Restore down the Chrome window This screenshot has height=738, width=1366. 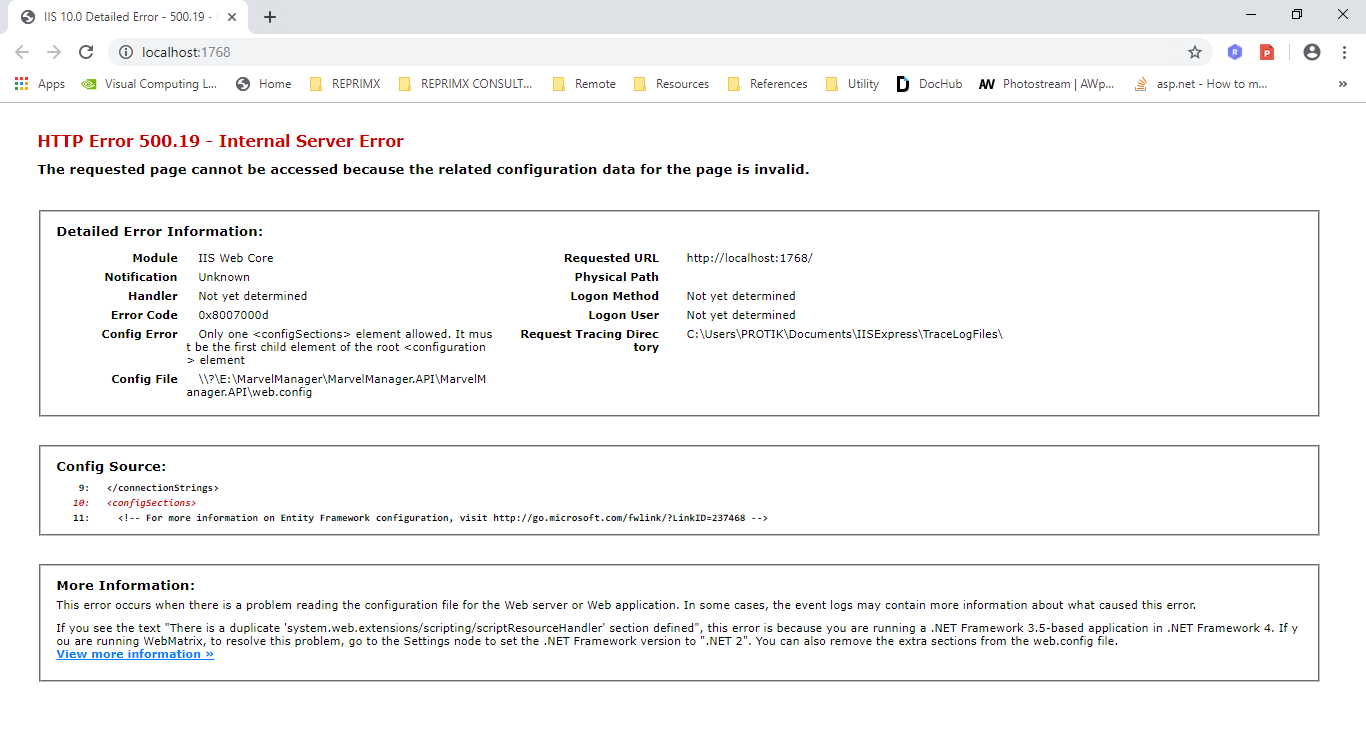click(1297, 14)
